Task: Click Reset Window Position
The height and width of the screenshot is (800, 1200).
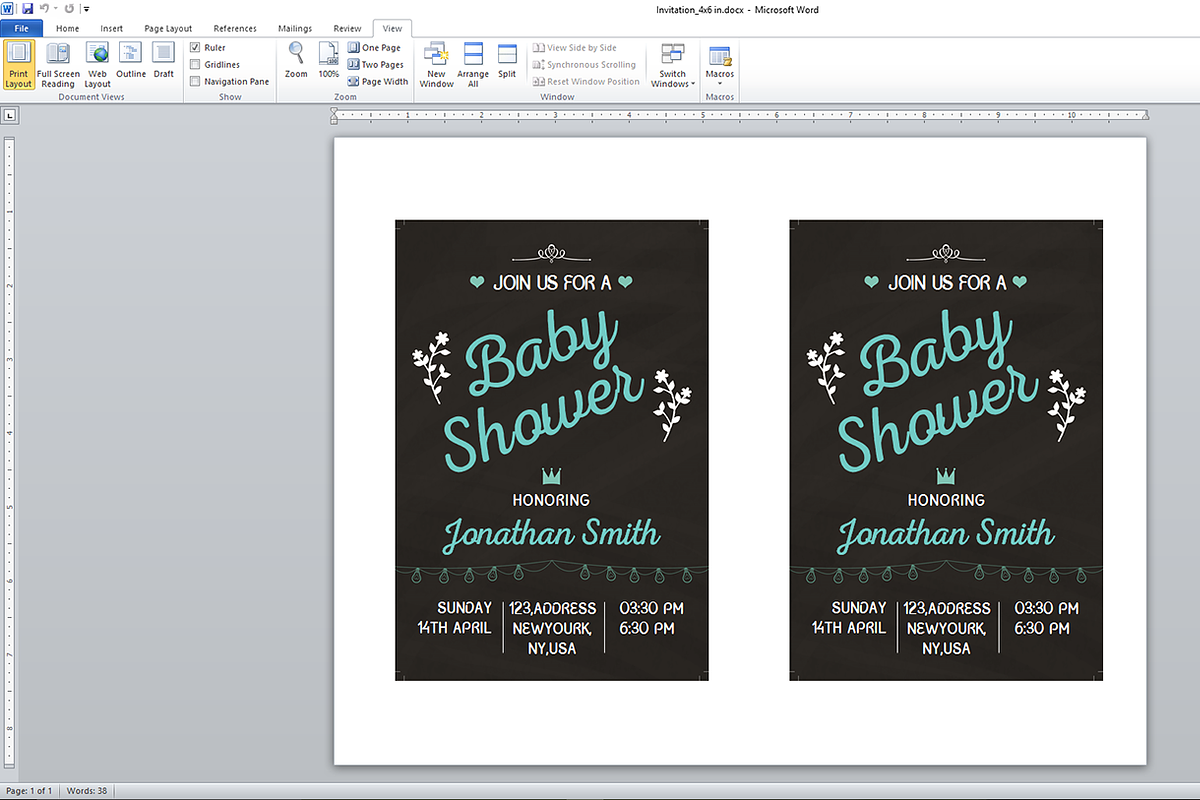Action: 586,81
